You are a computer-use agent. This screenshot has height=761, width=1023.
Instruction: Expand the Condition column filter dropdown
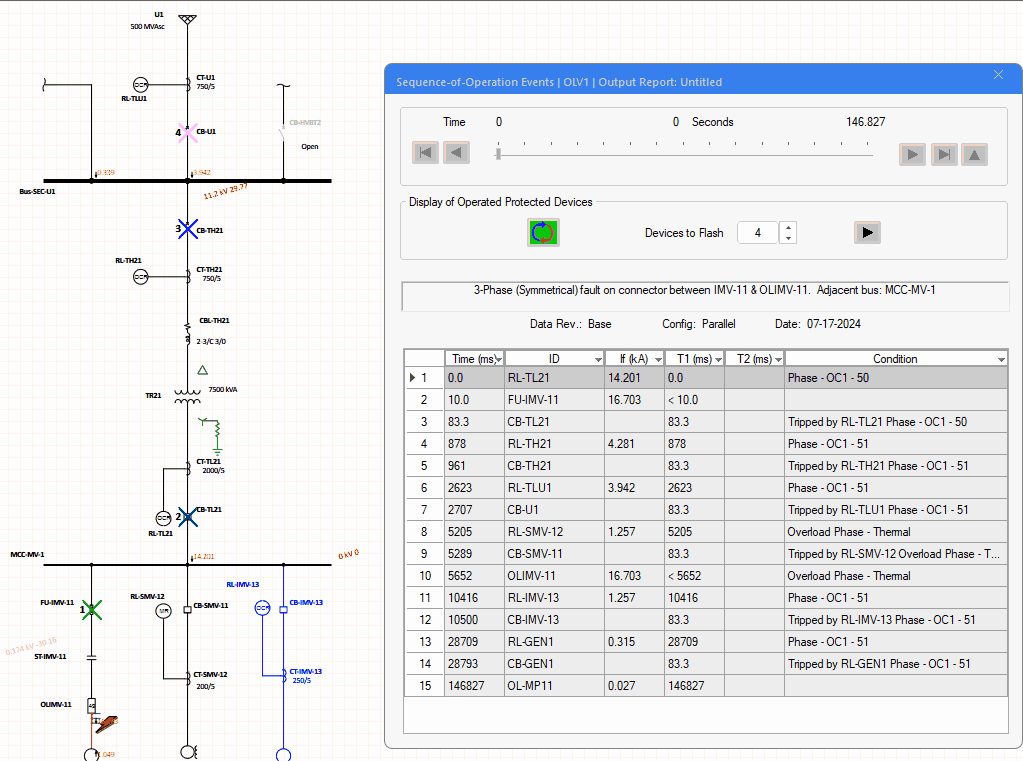tap(999, 359)
